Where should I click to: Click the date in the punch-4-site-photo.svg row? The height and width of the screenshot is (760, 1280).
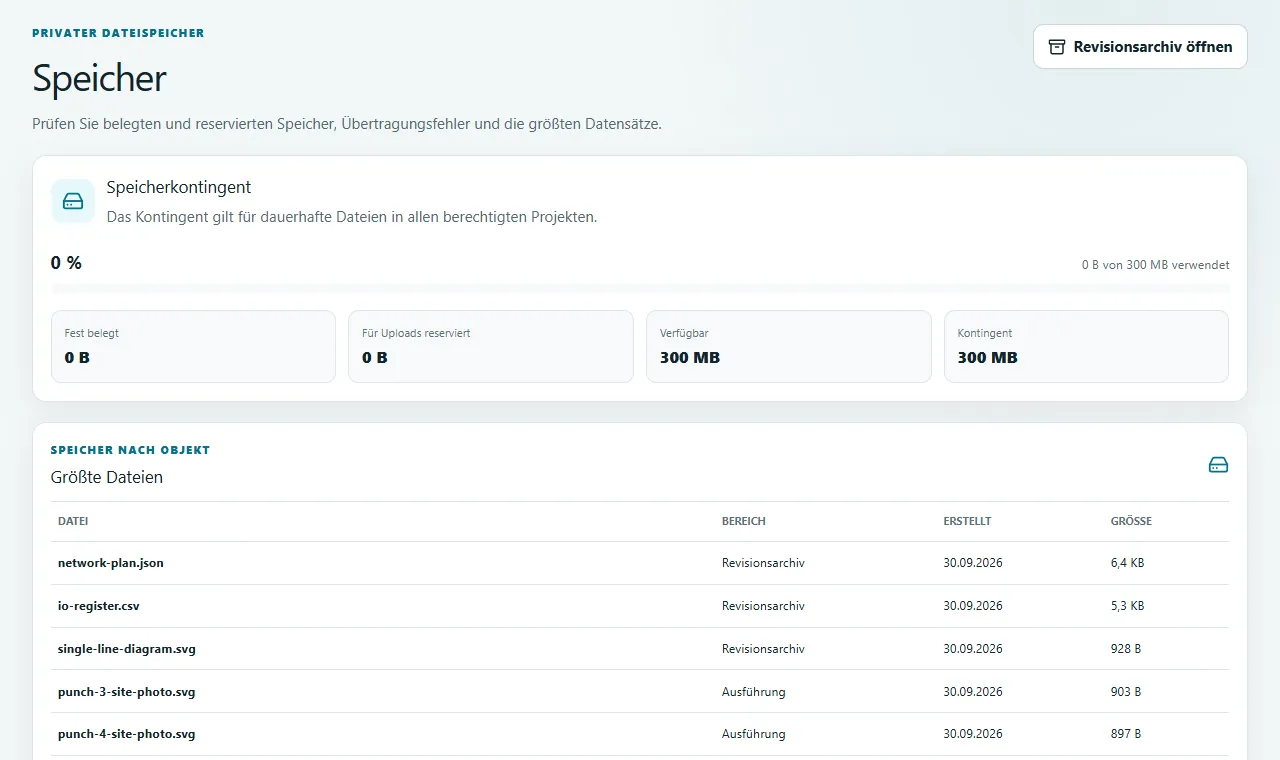click(973, 734)
